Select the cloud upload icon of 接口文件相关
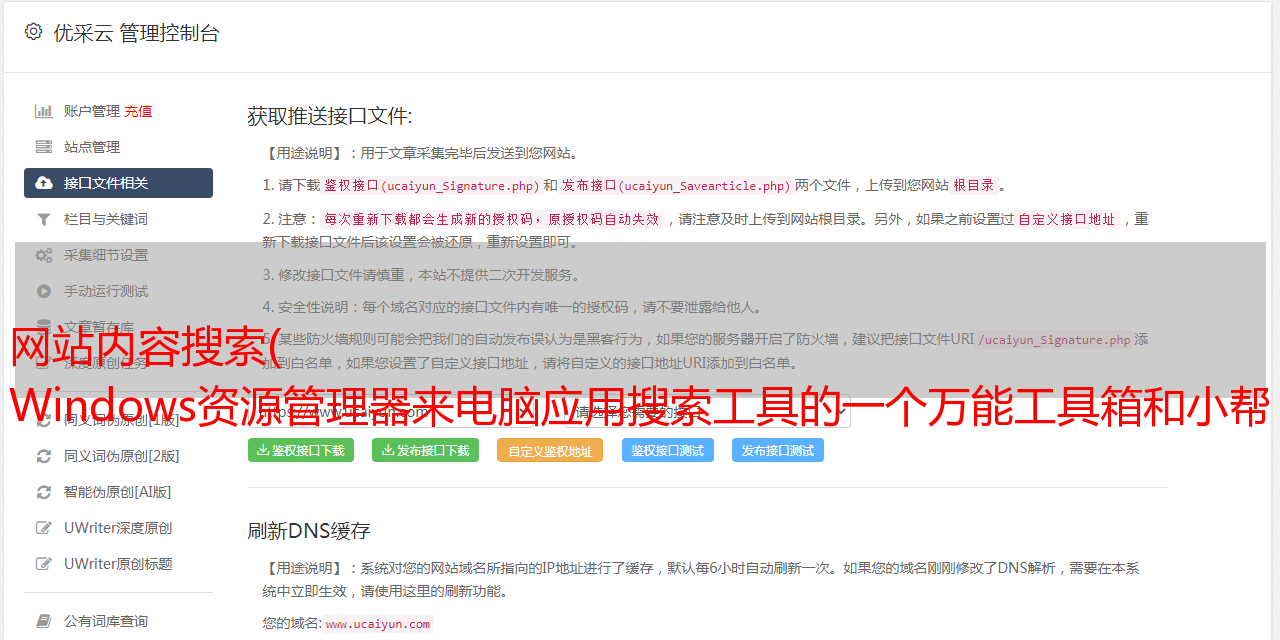Image resolution: width=1280 pixels, height=640 pixels. (44, 183)
